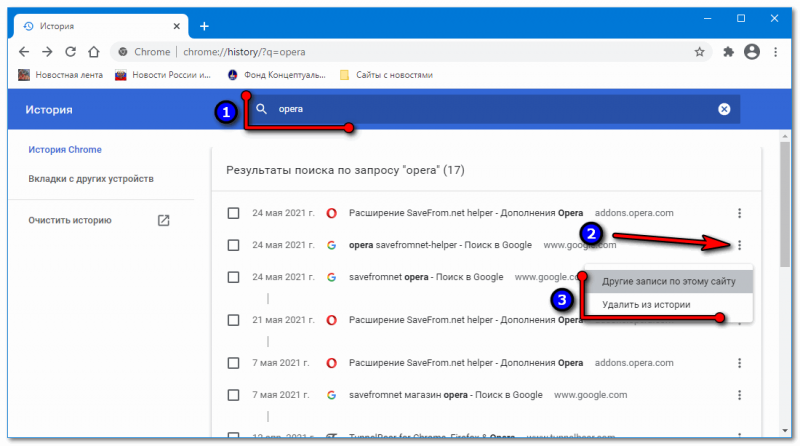Screen dimensions: 800x446
Task: Clear the search field with X icon
Action: click(x=724, y=109)
